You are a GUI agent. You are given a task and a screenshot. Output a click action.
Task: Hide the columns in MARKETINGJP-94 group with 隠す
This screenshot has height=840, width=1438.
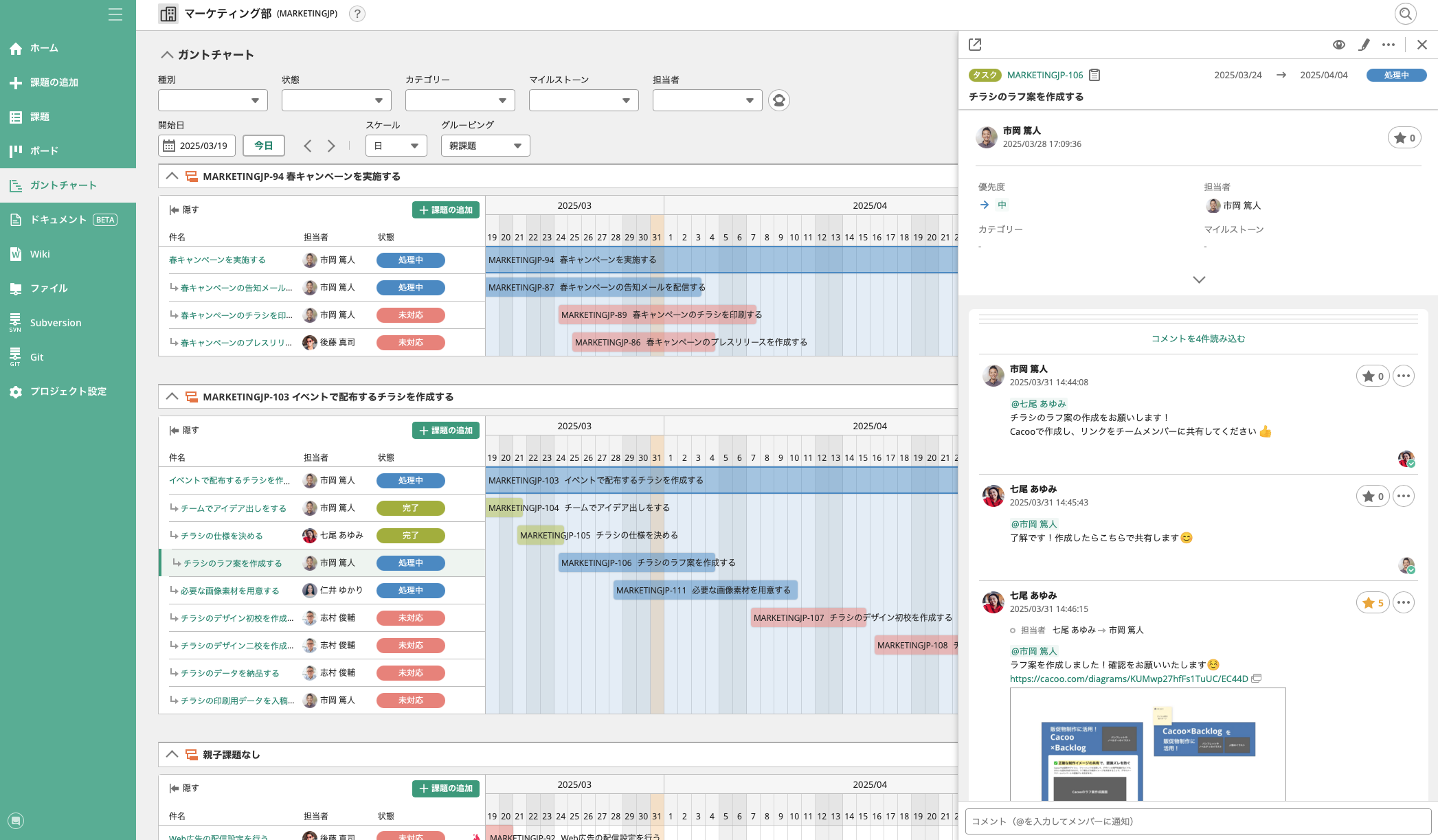[184, 210]
